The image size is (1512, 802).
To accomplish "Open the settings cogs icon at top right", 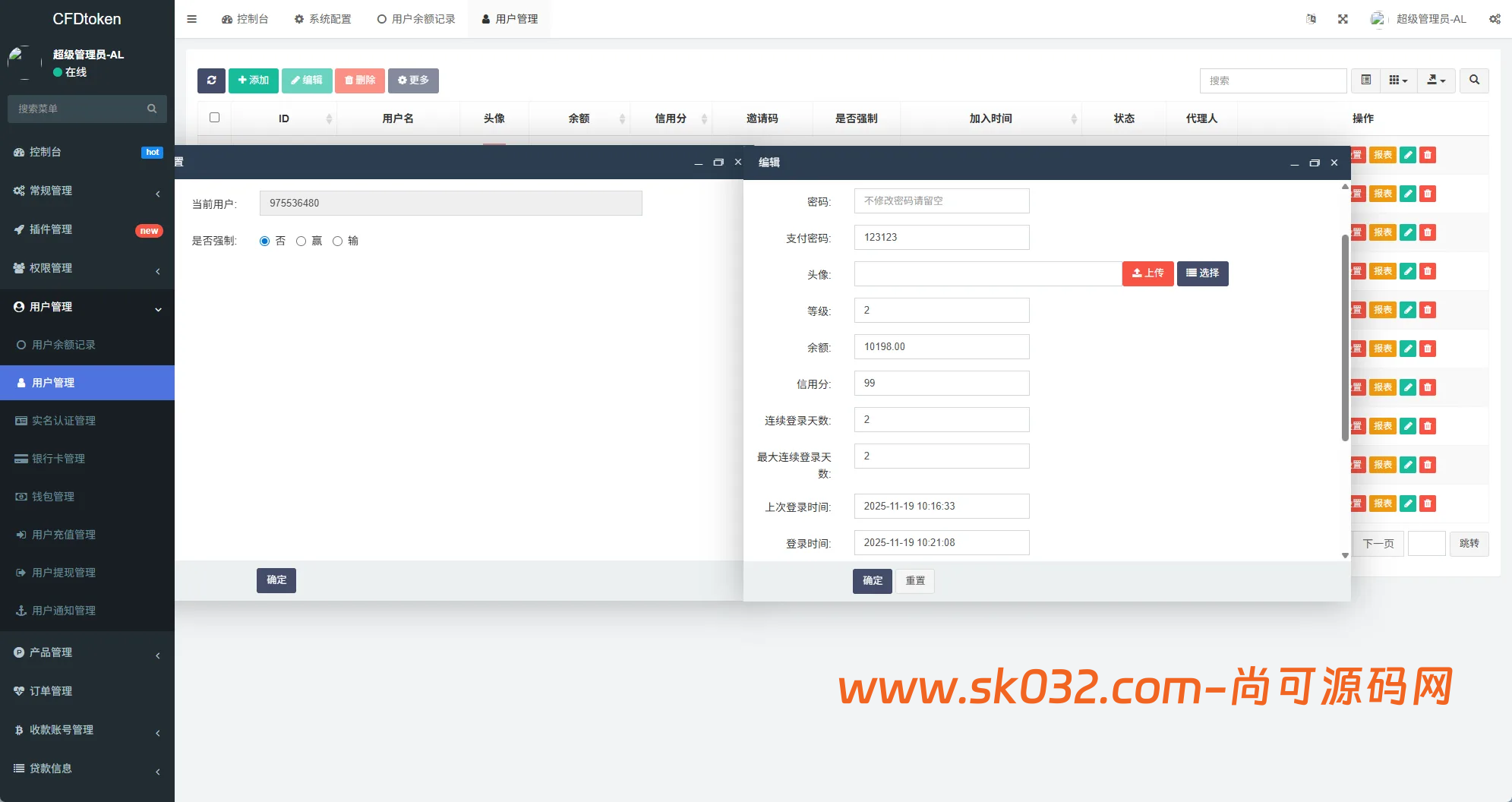I will pos(1495,19).
